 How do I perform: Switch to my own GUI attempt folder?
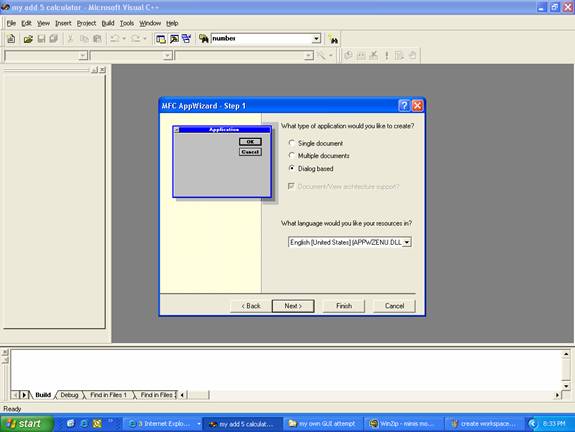pos(322,424)
